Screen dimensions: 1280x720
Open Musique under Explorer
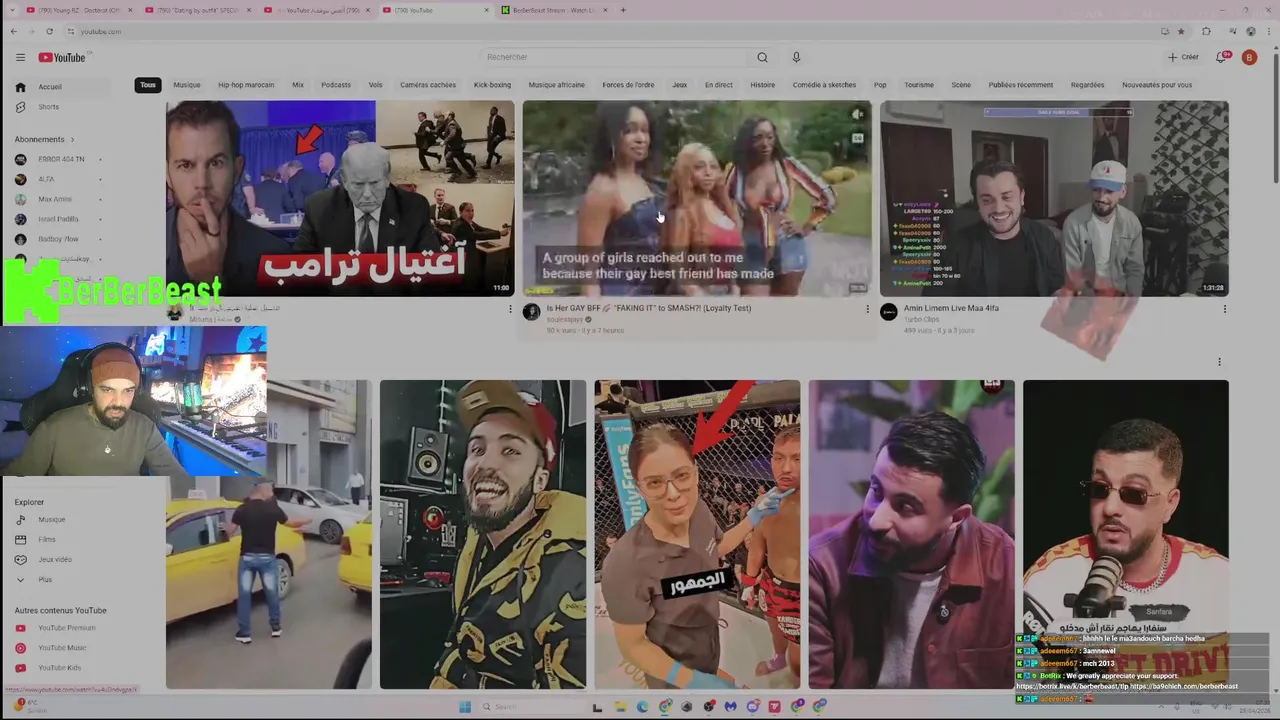click(60, 520)
